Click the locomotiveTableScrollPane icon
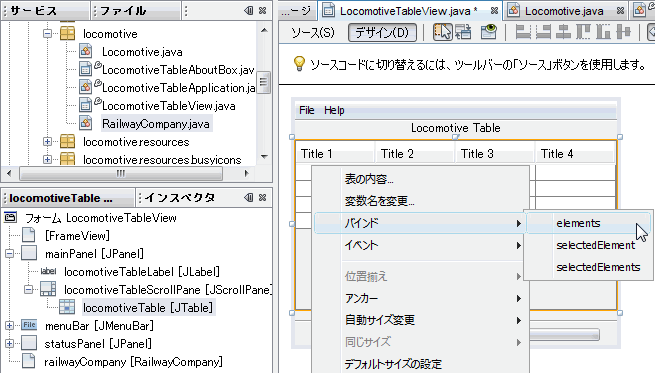Screen dimensions: 655x373 click(48, 289)
